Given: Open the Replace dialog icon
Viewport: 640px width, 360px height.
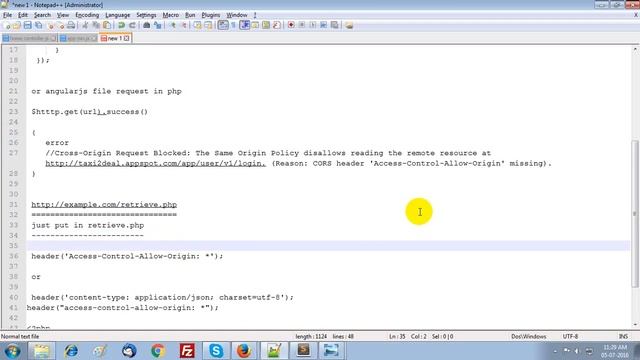Looking at the screenshot, I should point(158,25).
